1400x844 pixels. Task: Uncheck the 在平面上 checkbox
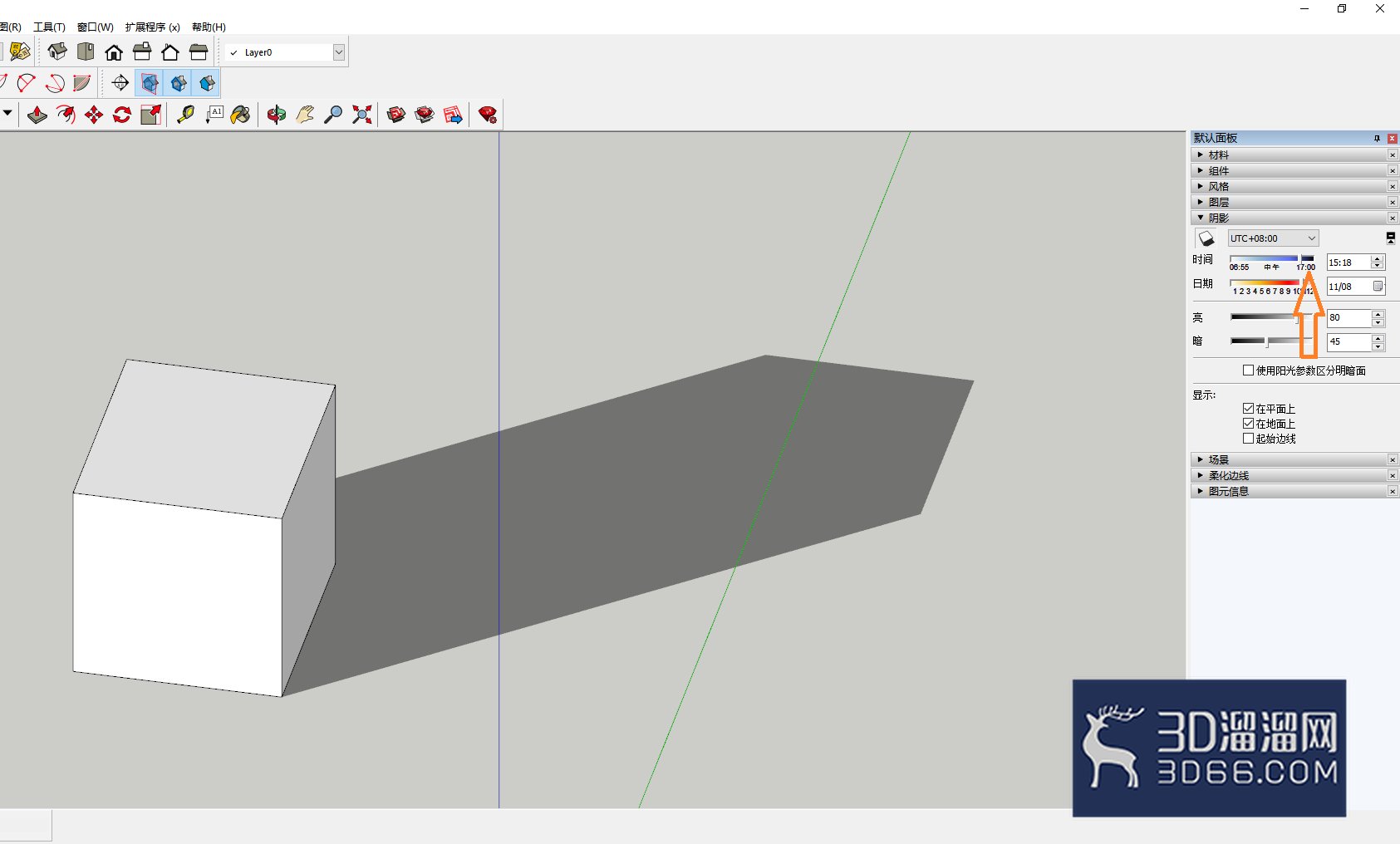(x=1248, y=409)
